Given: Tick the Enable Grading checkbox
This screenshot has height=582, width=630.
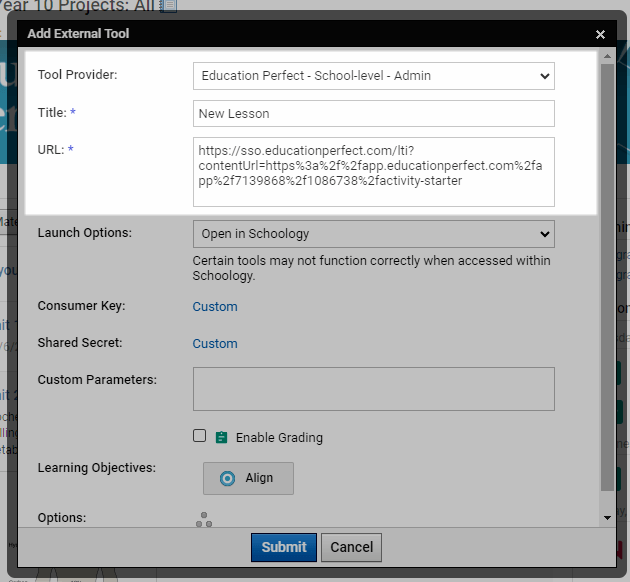Looking at the screenshot, I should pyautogui.click(x=199, y=436).
